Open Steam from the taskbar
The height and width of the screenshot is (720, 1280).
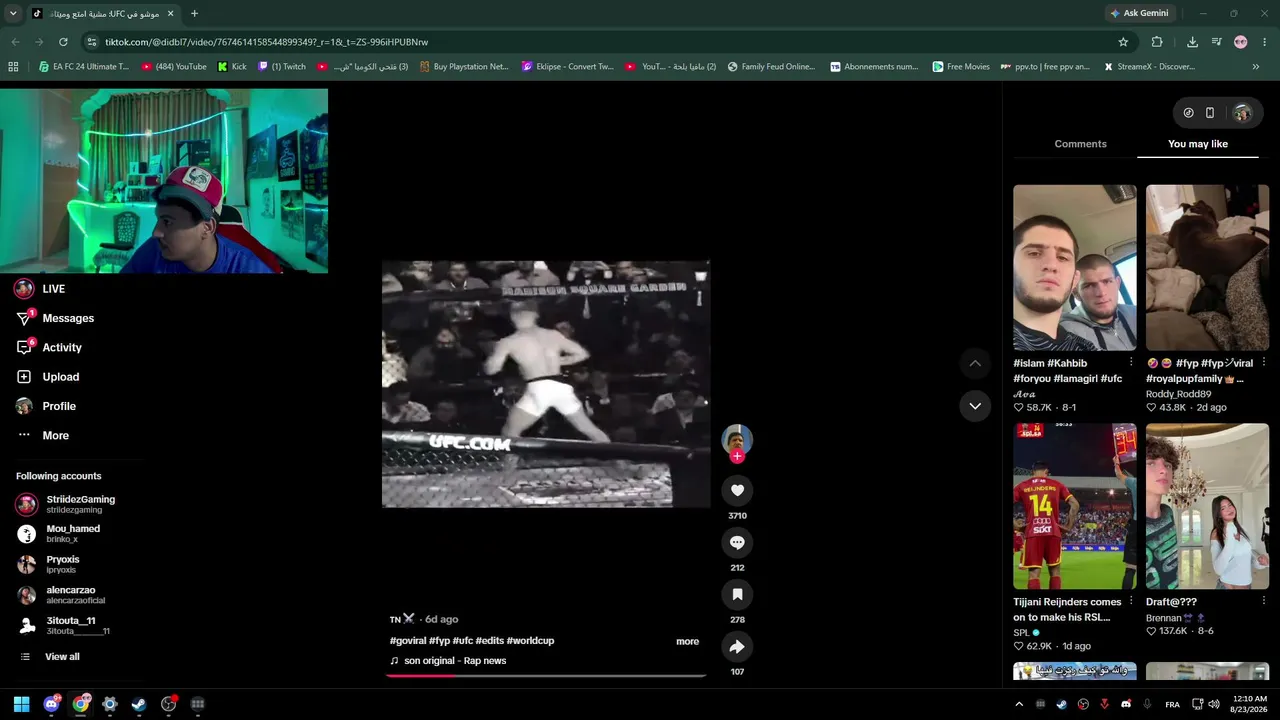(139, 704)
